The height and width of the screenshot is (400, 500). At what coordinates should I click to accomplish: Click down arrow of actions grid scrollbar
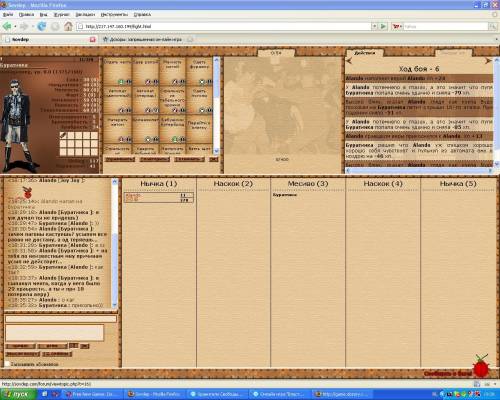click(216, 151)
